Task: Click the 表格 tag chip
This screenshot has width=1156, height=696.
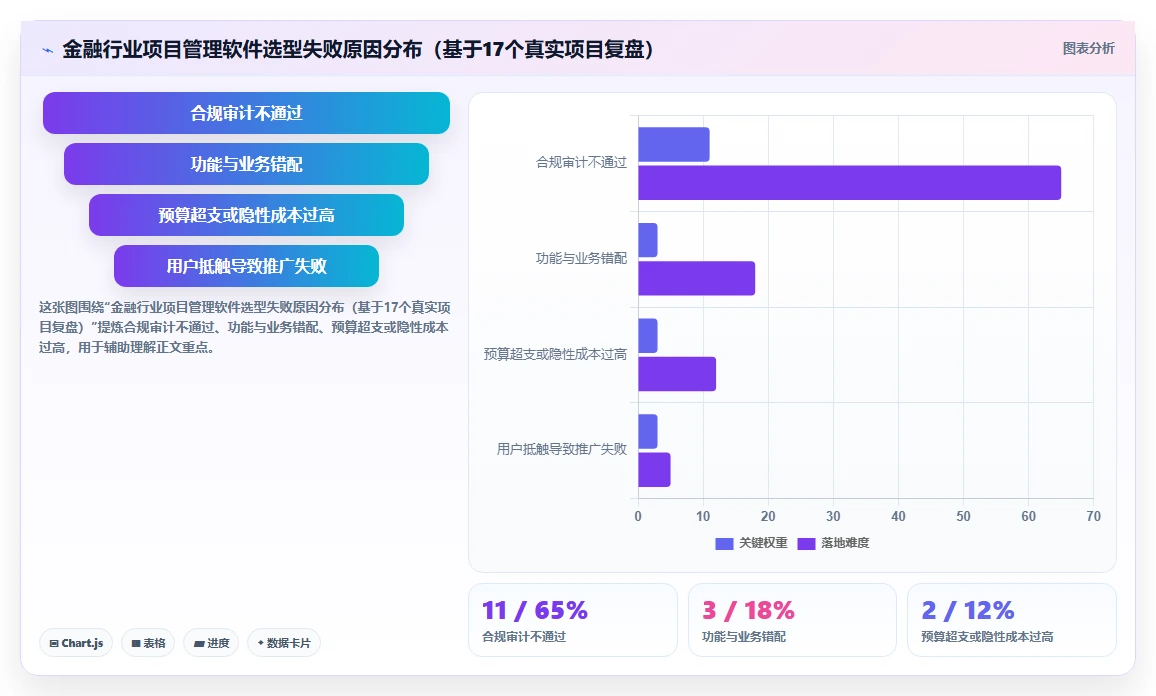Action: (148, 643)
